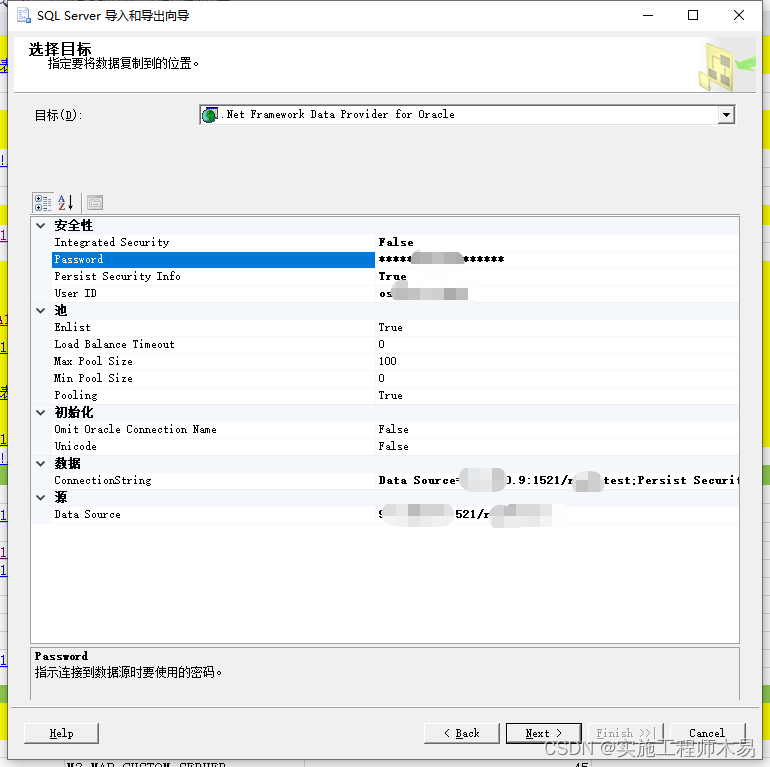Close the import and export wizard
This screenshot has height=767, width=770.
pos(739,15)
